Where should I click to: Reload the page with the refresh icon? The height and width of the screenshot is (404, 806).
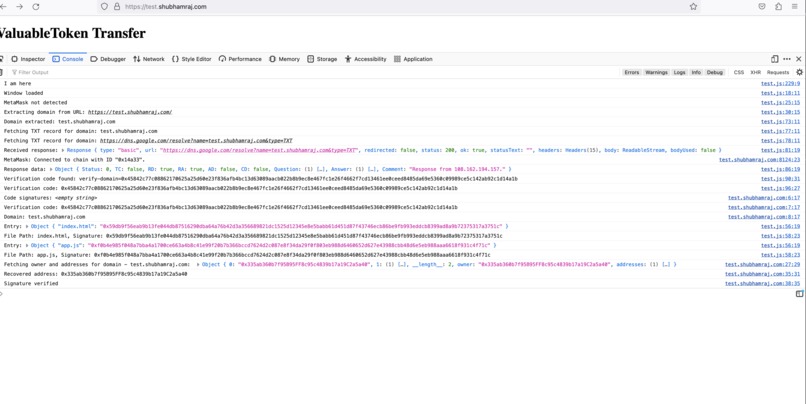[35, 7]
